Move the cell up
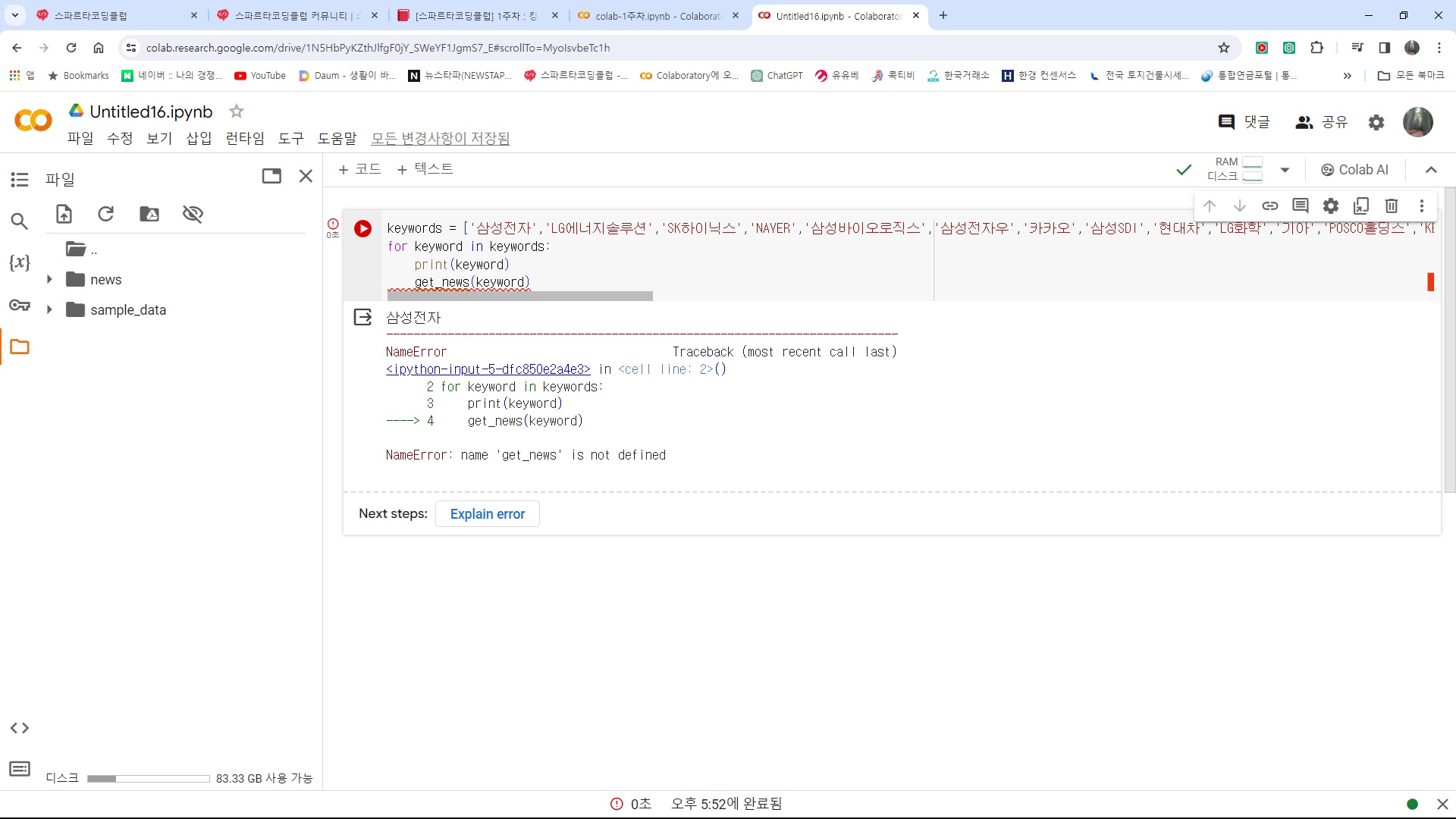 coord(1210,206)
